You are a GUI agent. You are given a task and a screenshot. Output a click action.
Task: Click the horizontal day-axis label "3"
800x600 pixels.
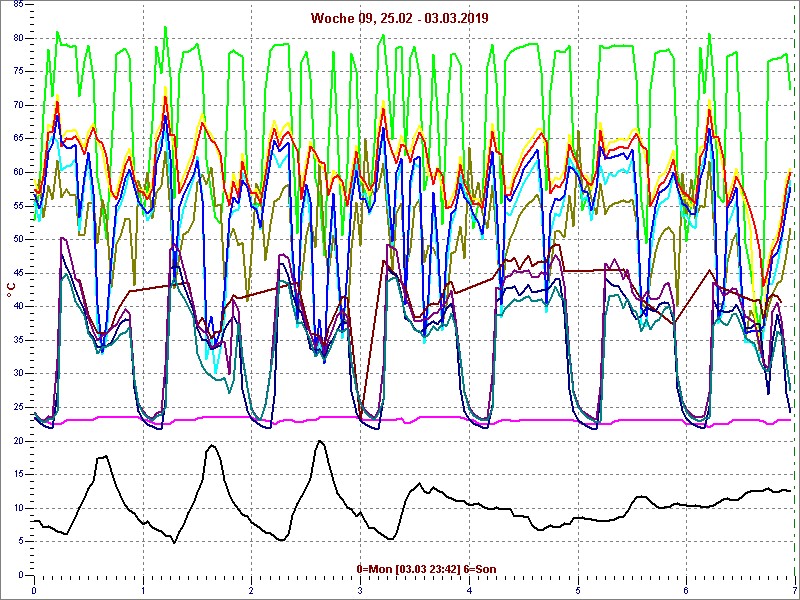tap(360, 591)
